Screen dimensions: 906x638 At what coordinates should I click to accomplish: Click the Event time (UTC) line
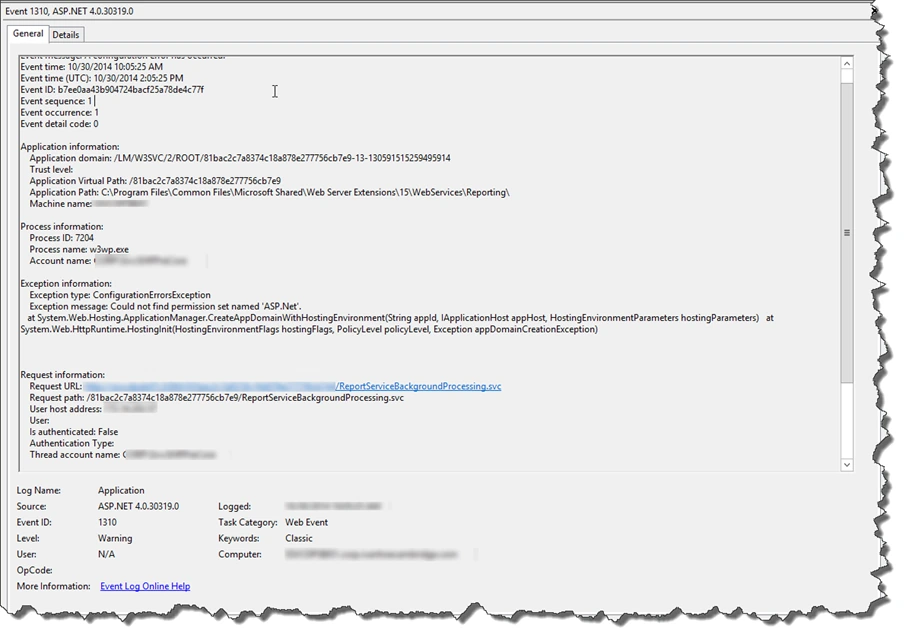102,78
